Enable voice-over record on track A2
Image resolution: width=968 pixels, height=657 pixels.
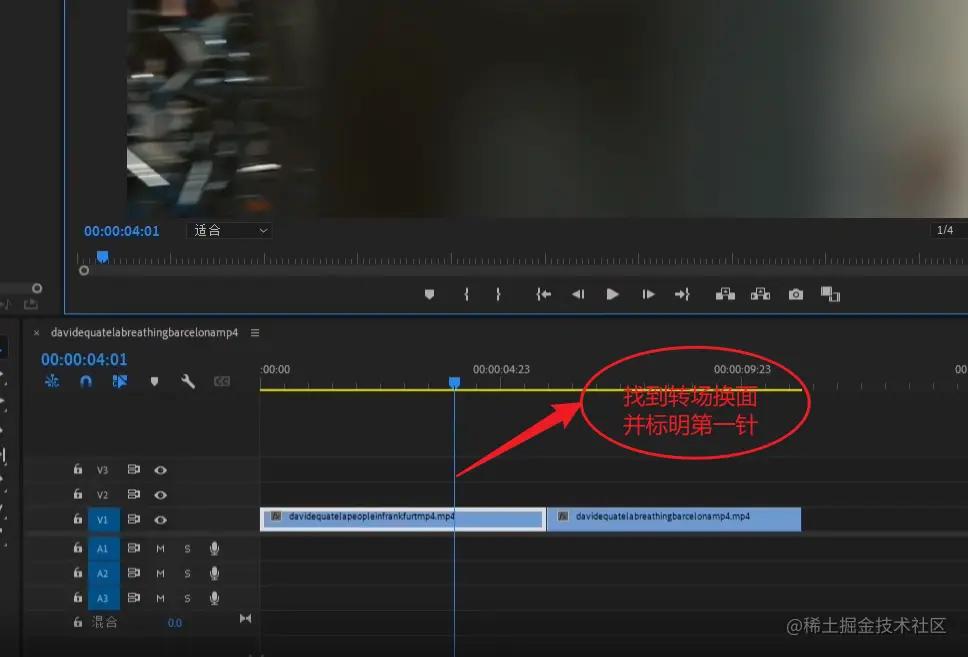coord(214,573)
